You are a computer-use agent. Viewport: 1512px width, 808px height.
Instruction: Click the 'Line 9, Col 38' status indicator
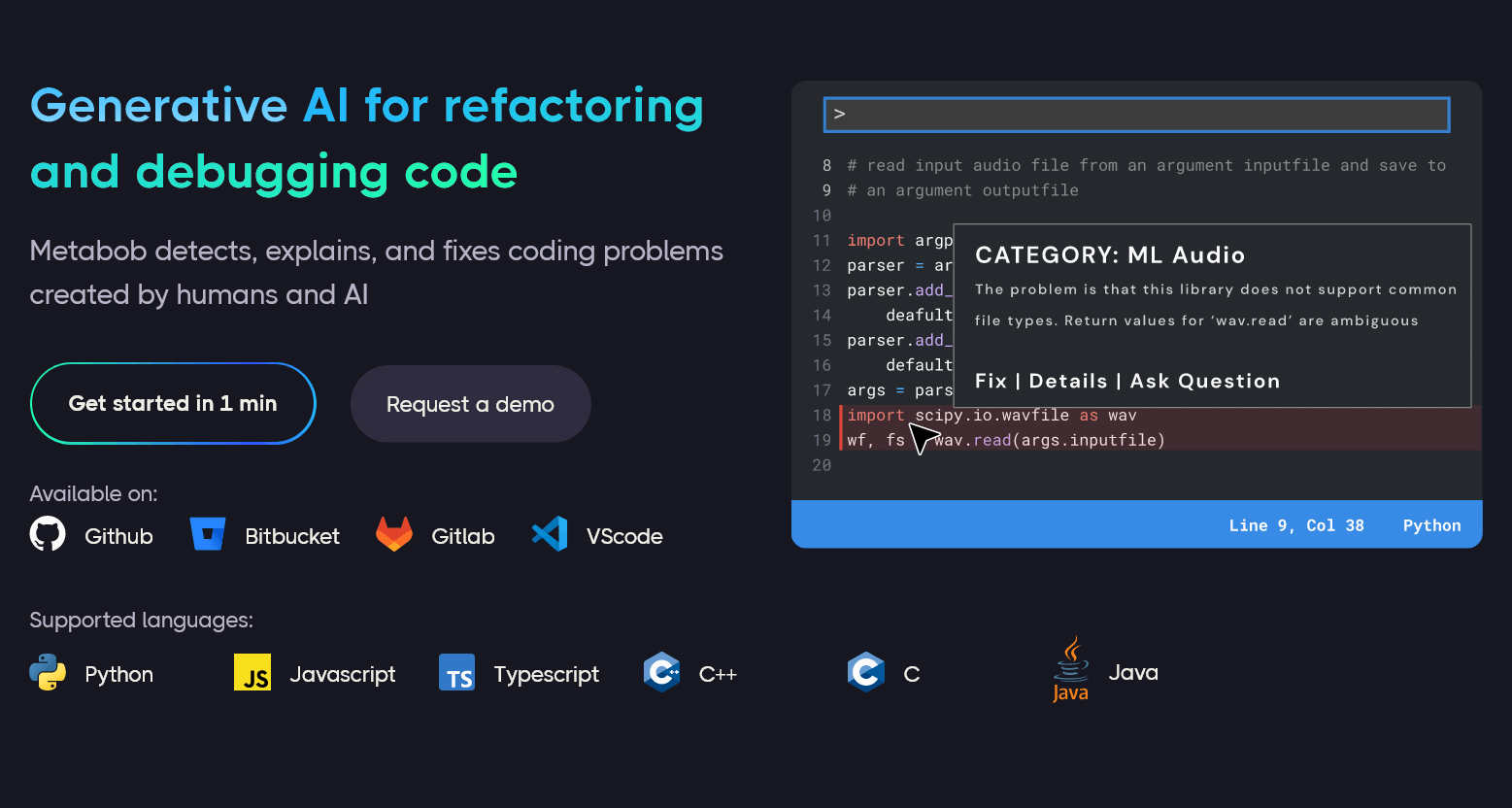(1296, 524)
